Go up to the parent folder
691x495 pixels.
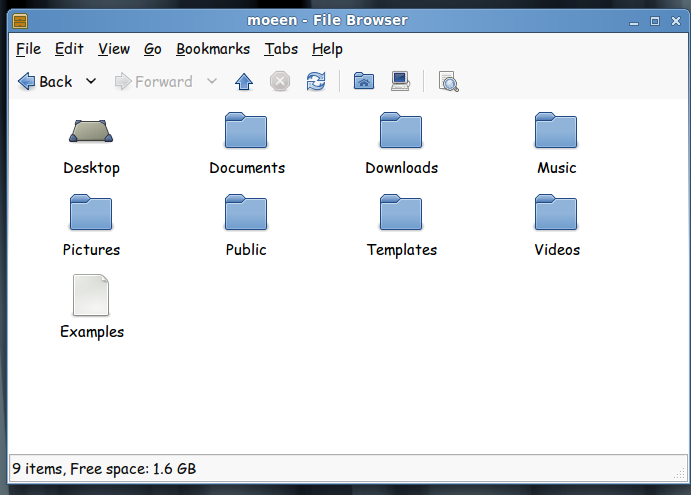[244, 82]
